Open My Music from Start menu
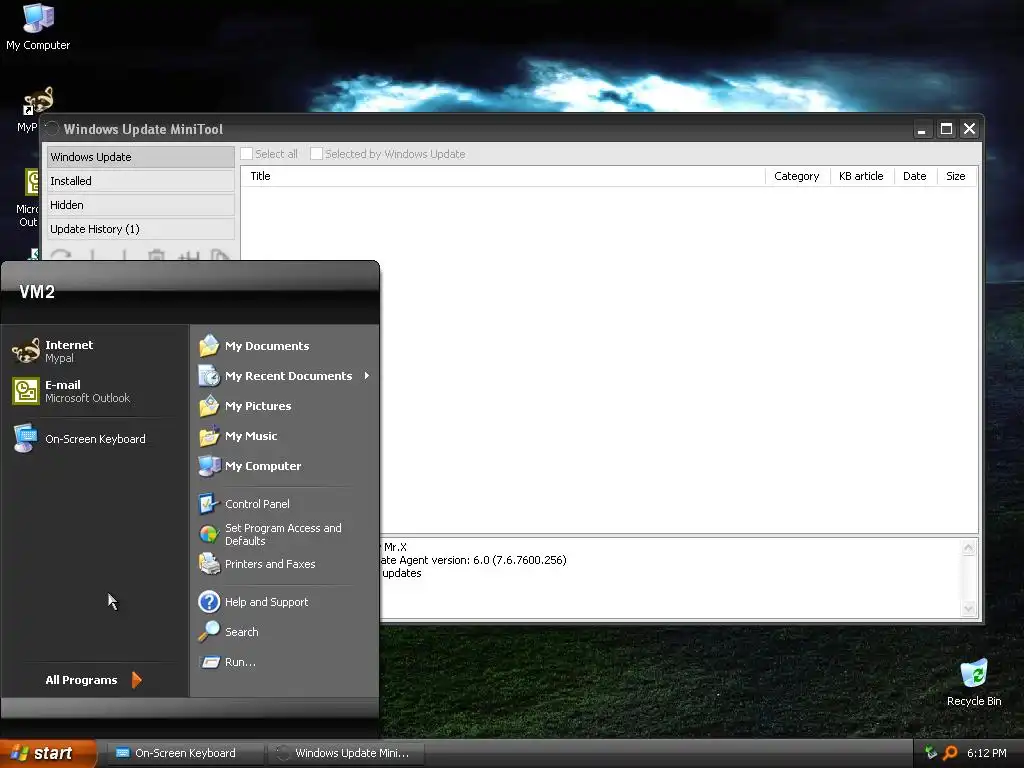This screenshot has width=1024, height=768. (x=285, y=436)
